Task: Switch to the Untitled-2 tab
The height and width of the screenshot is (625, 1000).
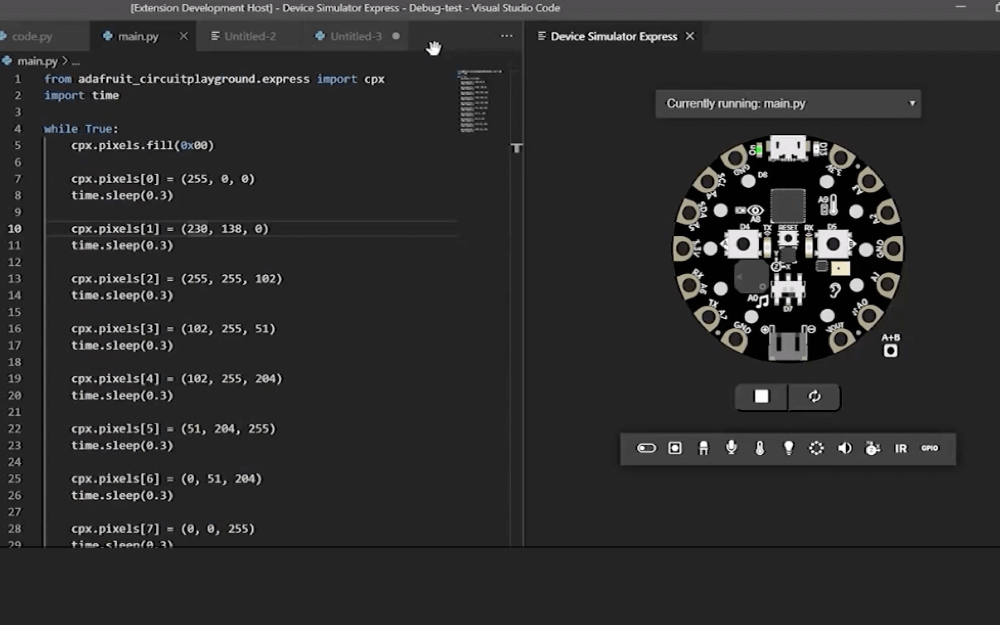Action: pyautogui.click(x=250, y=36)
